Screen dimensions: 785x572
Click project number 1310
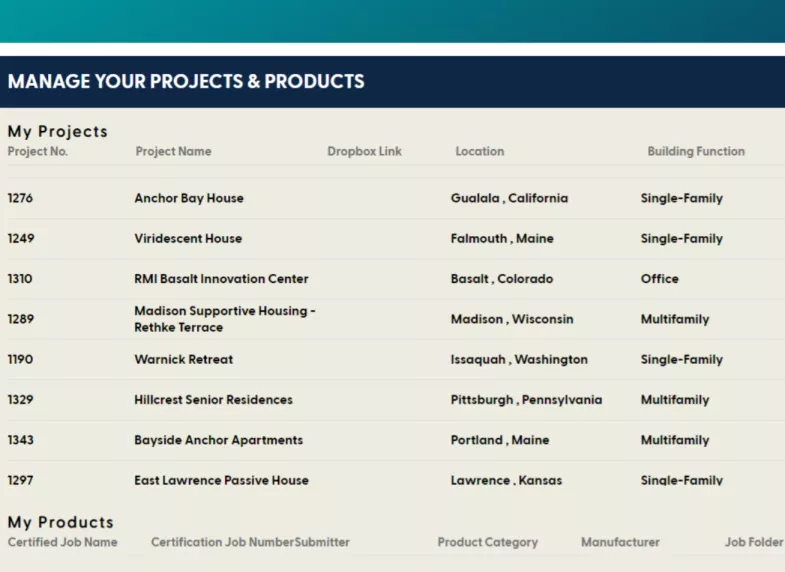[x=20, y=279]
